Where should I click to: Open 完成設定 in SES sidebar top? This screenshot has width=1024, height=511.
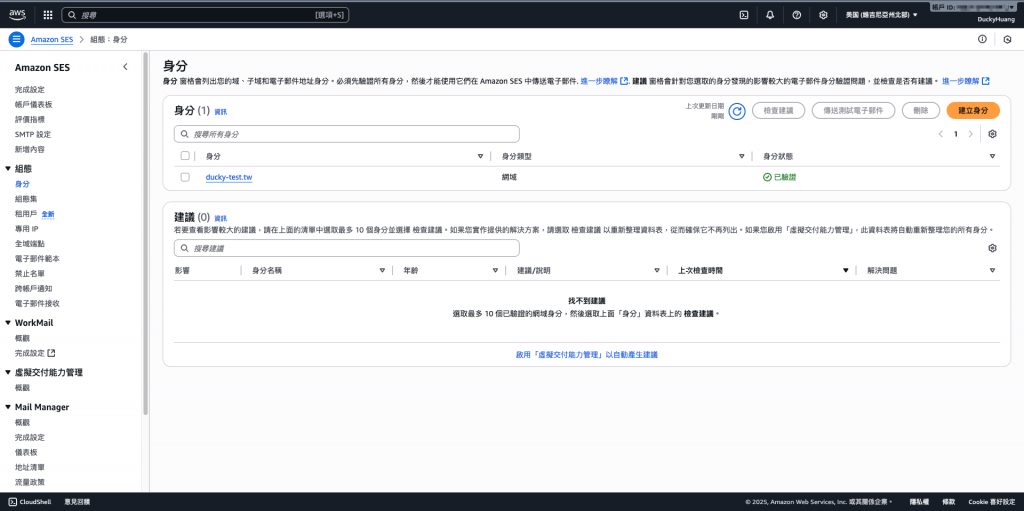[29, 90]
